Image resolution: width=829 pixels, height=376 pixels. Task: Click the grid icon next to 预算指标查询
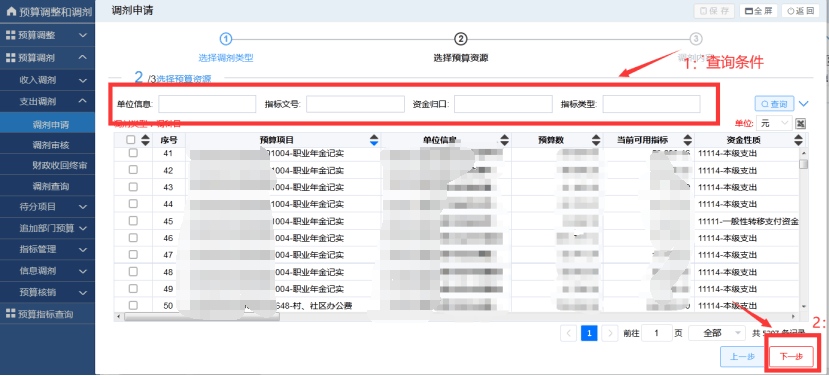coord(11,314)
